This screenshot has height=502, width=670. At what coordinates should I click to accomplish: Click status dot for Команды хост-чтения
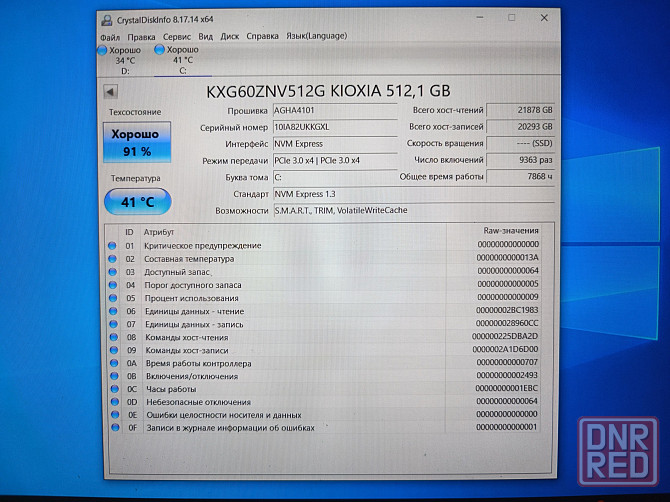114,337
